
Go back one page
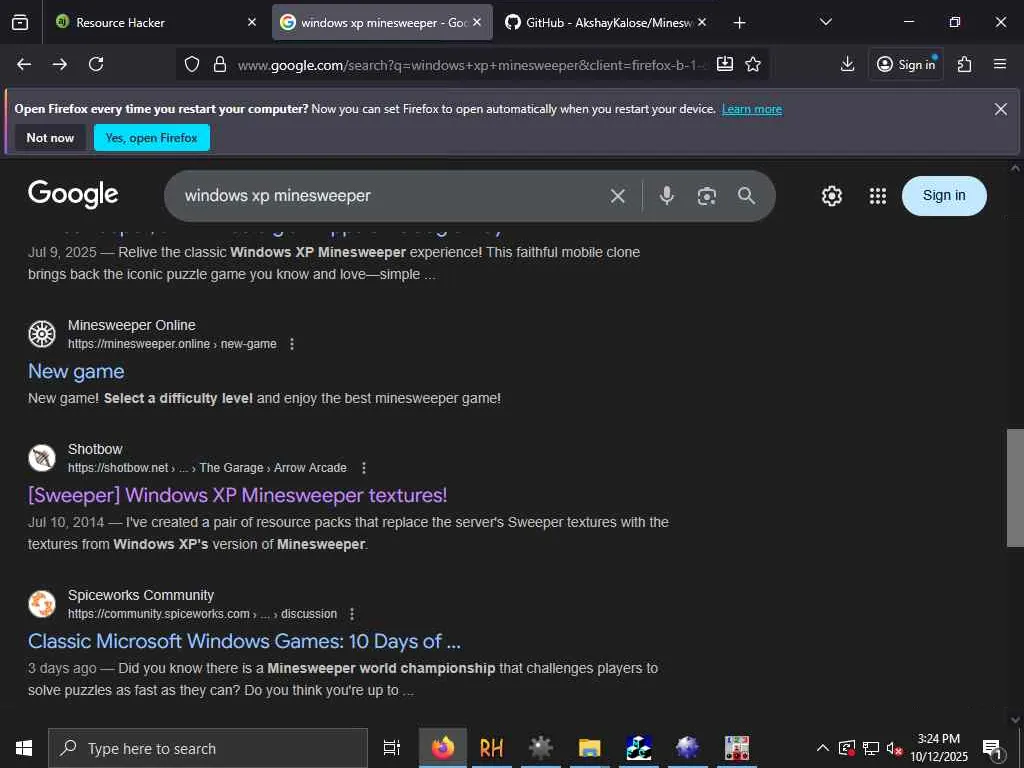(x=24, y=64)
